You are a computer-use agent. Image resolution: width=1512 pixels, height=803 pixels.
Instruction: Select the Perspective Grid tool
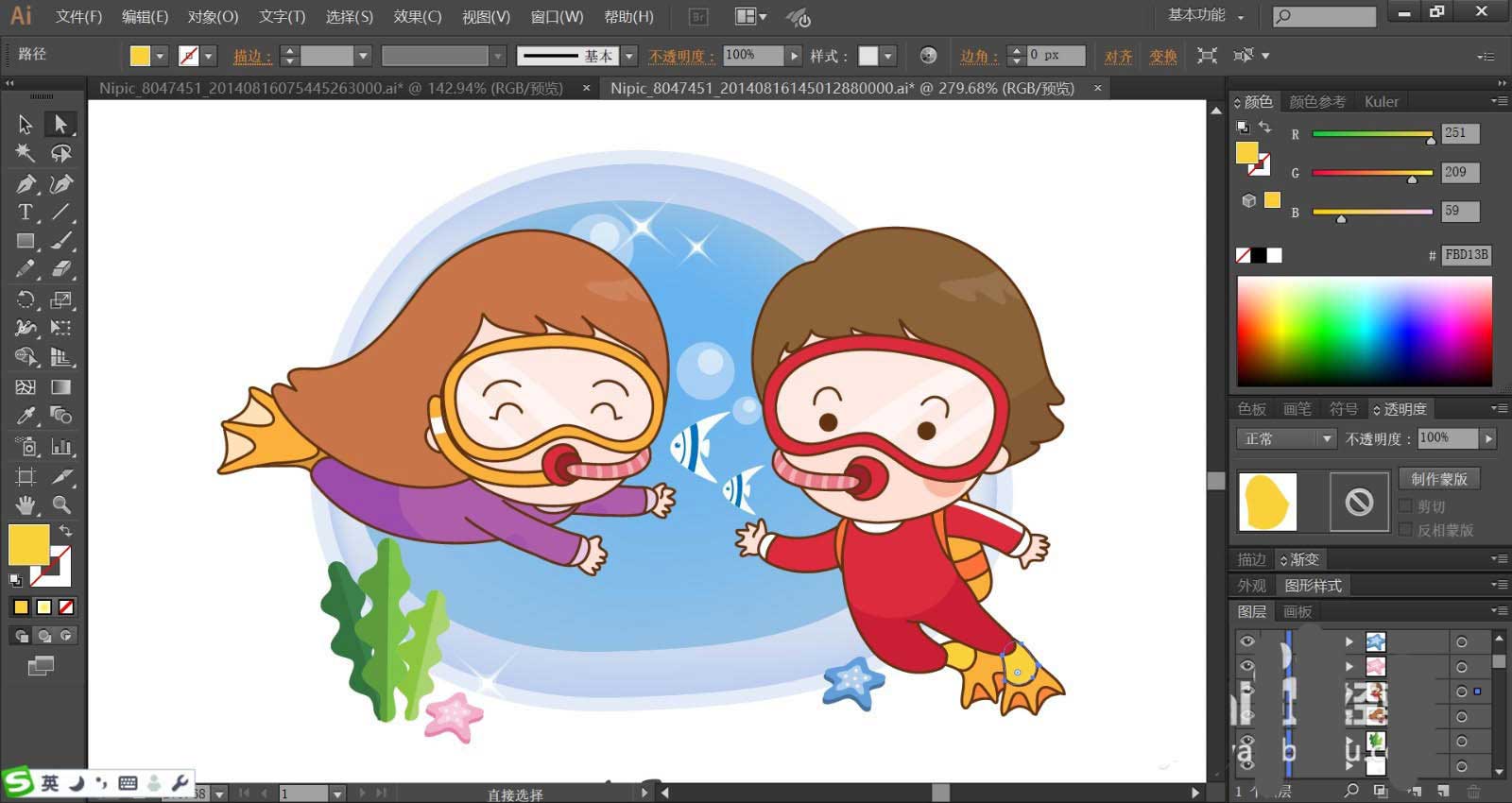click(61, 357)
